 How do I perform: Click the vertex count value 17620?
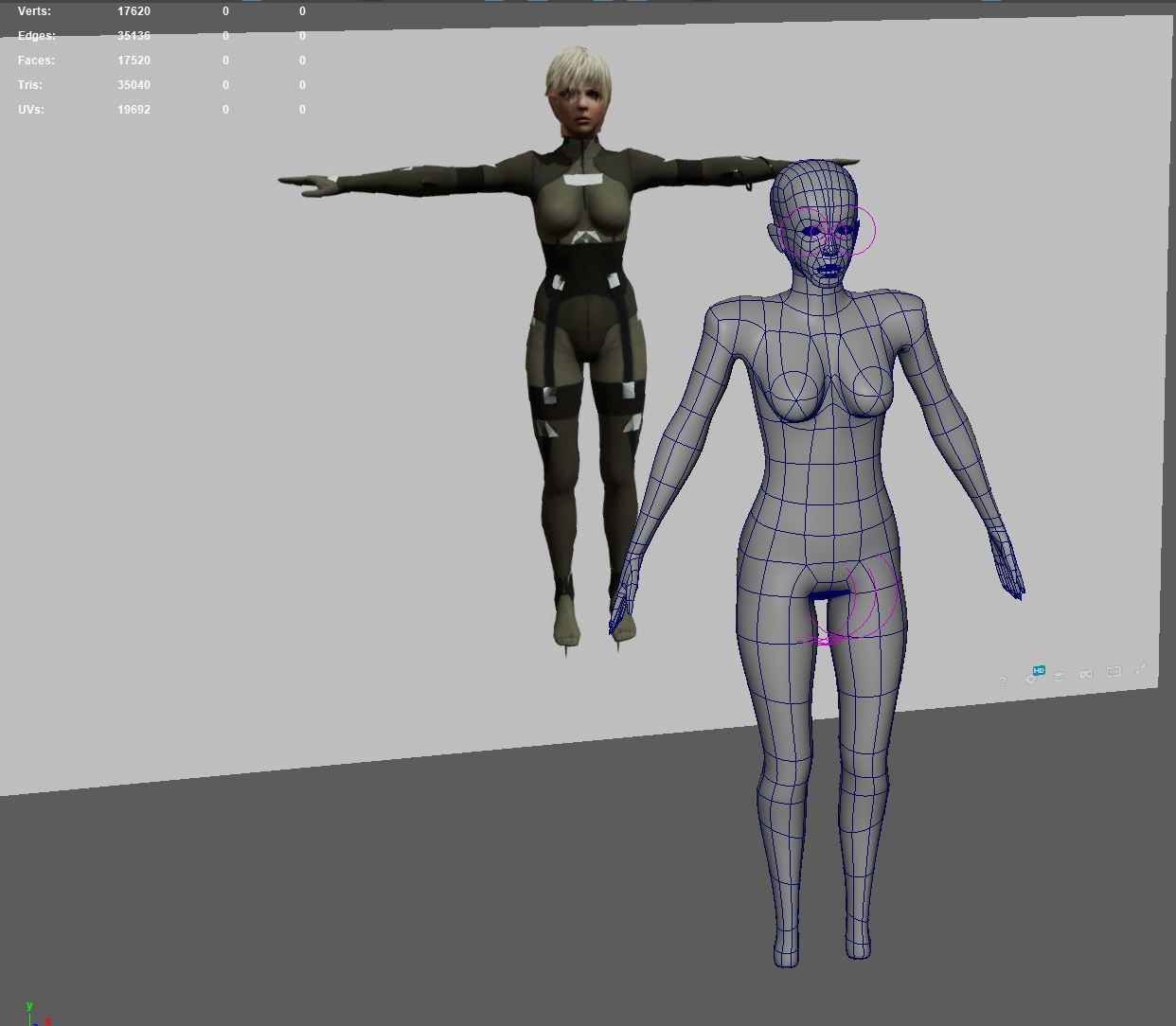pyautogui.click(x=134, y=11)
